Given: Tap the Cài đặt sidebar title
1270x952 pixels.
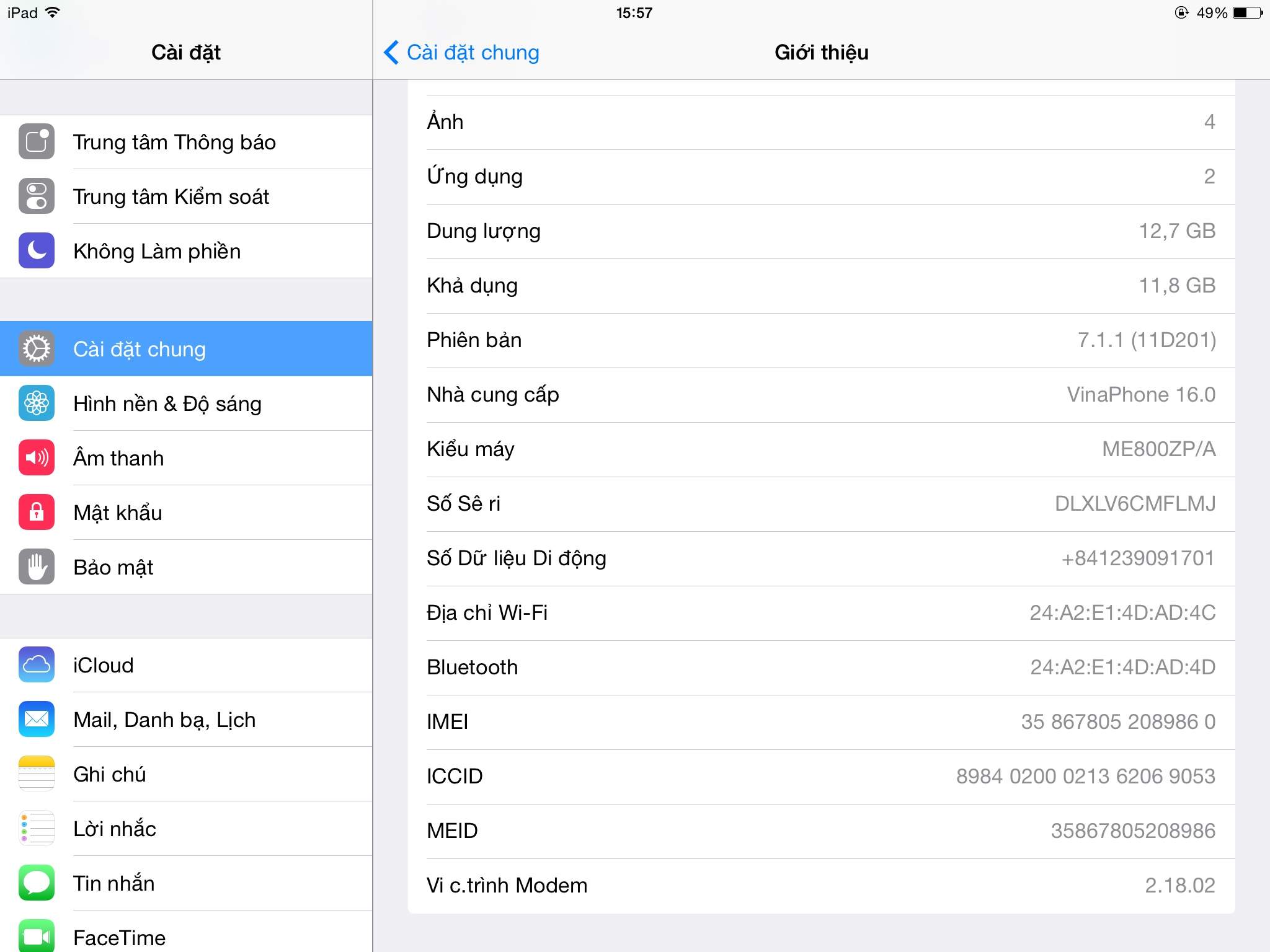Looking at the screenshot, I should (186, 53).
